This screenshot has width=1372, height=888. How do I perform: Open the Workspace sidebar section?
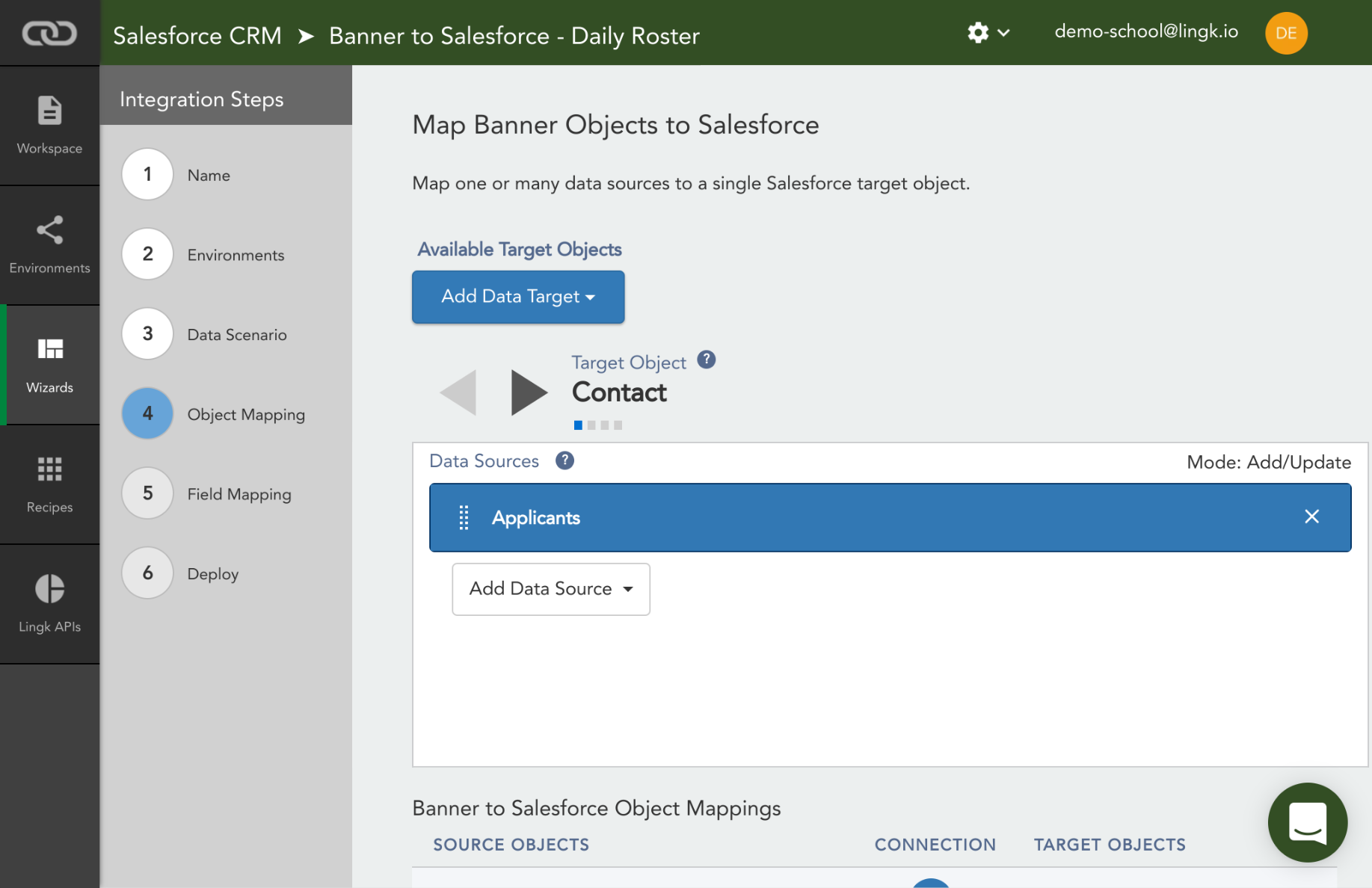pyautogui.click(x=49, y=126)
